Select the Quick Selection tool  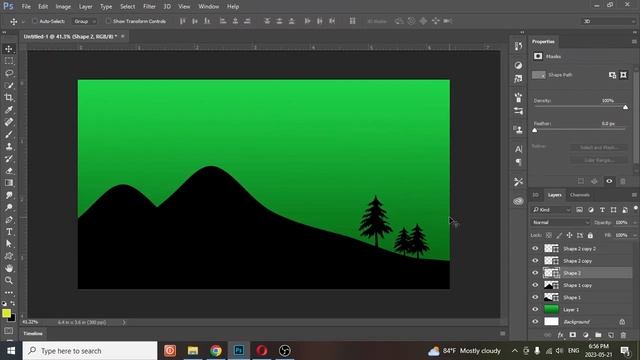pyautogui.click(x=9, y=85)
